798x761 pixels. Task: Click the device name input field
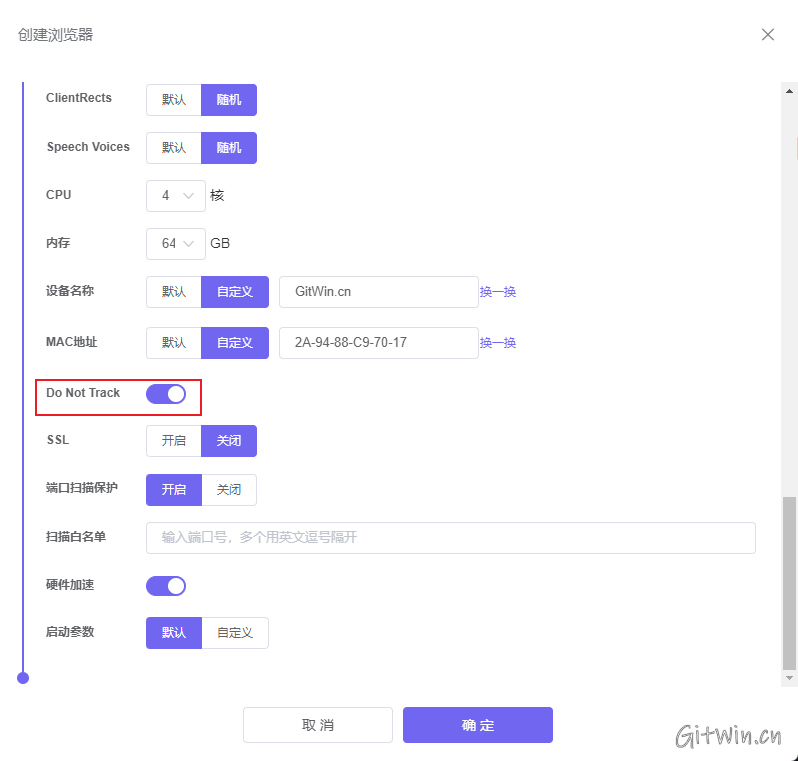pos(379,292)
